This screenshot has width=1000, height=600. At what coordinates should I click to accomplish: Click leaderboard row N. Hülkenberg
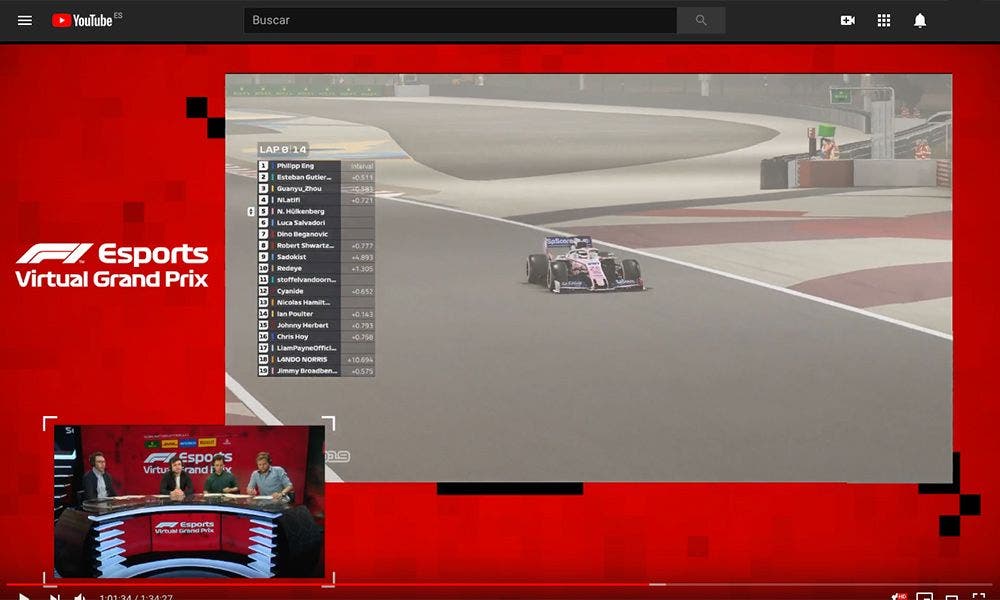316,211
